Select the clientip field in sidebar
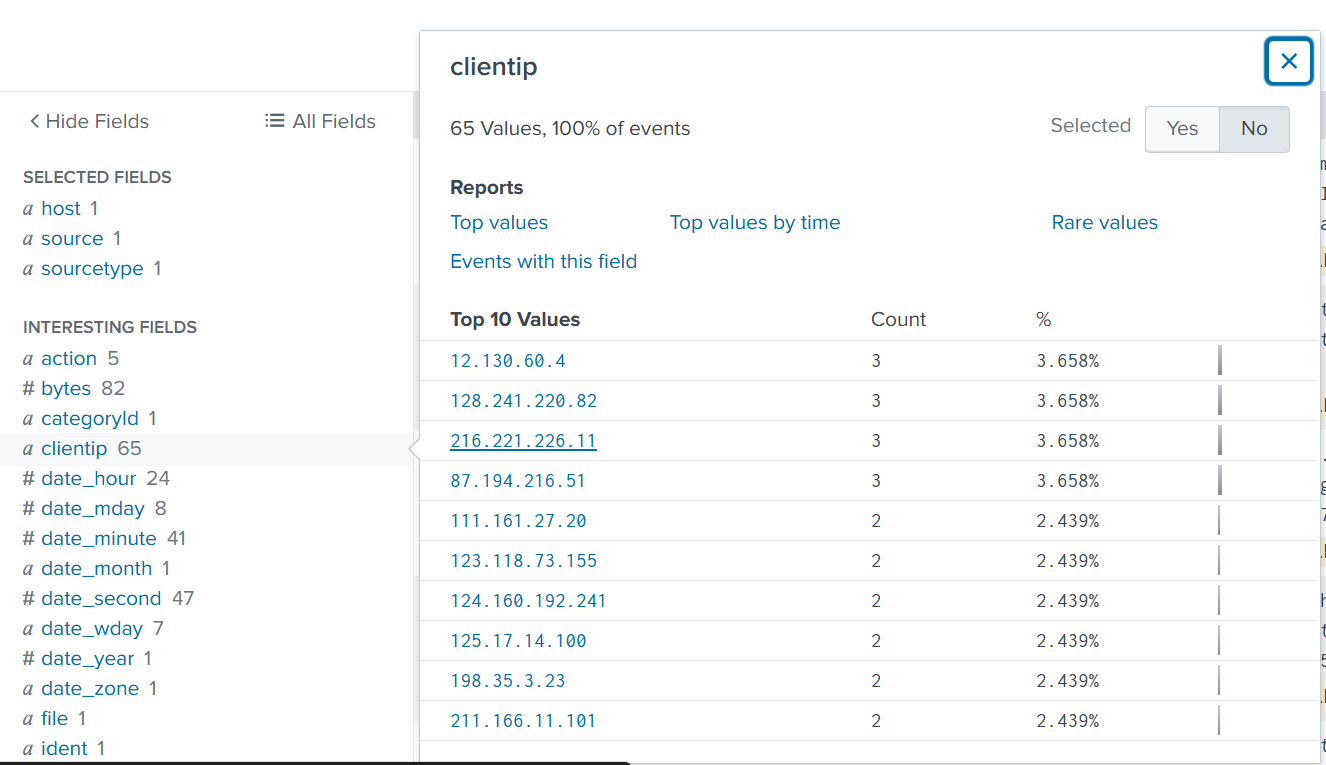The image size is (1326, 765). click(x=73, y=449)
